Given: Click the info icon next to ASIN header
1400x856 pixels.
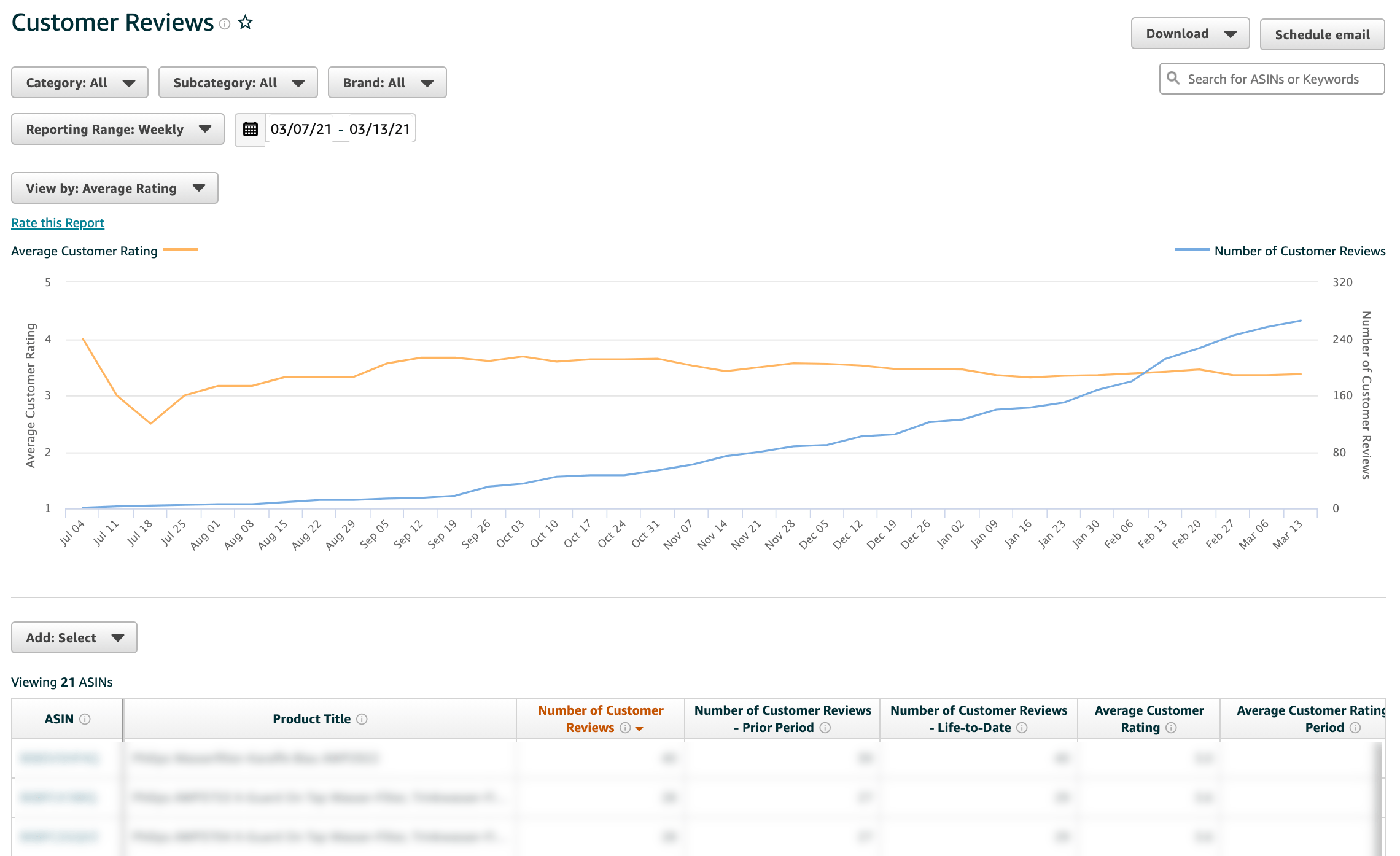Looking at the screenshot, I should point(85,719).
